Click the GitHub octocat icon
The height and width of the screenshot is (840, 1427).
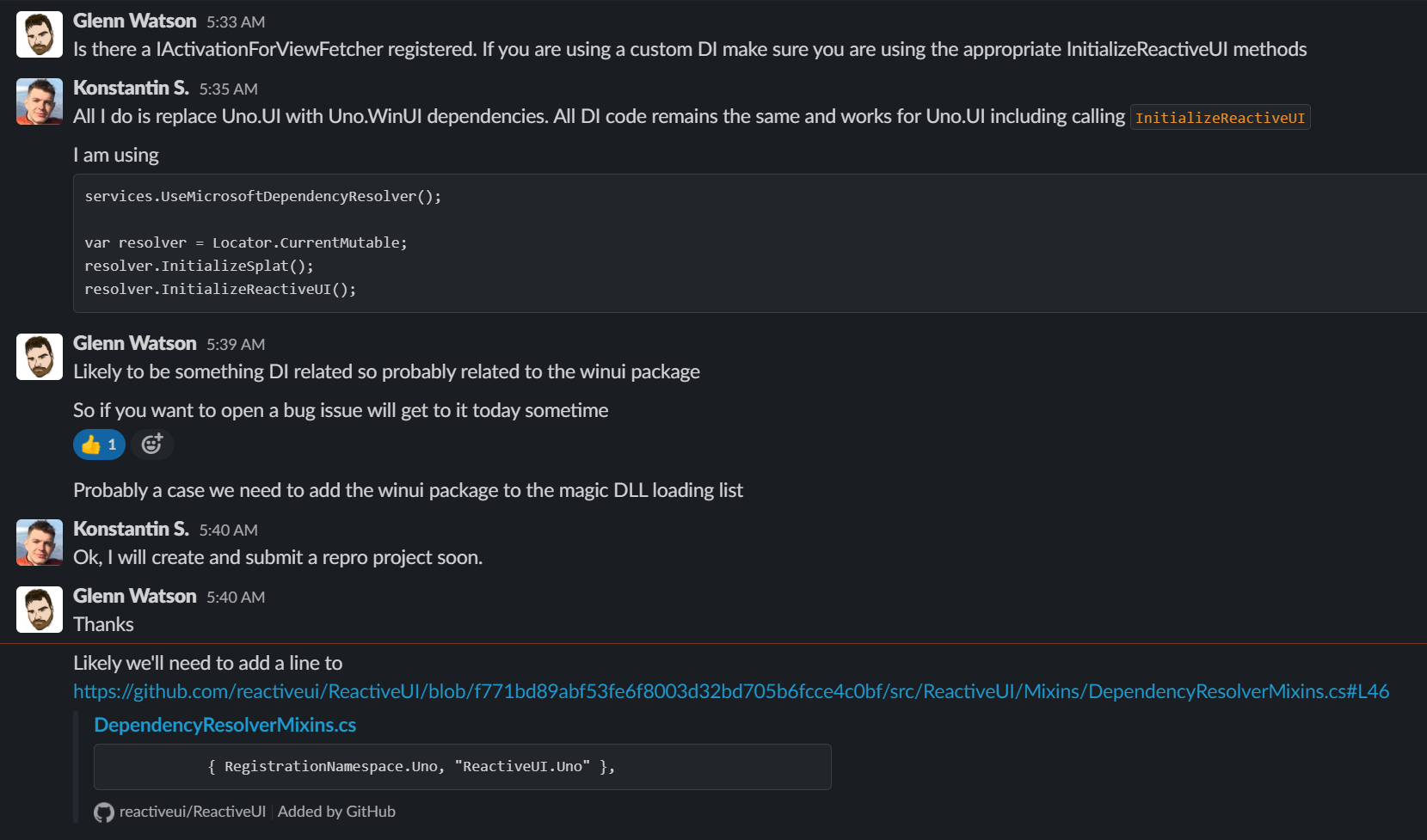pos(103,812)
